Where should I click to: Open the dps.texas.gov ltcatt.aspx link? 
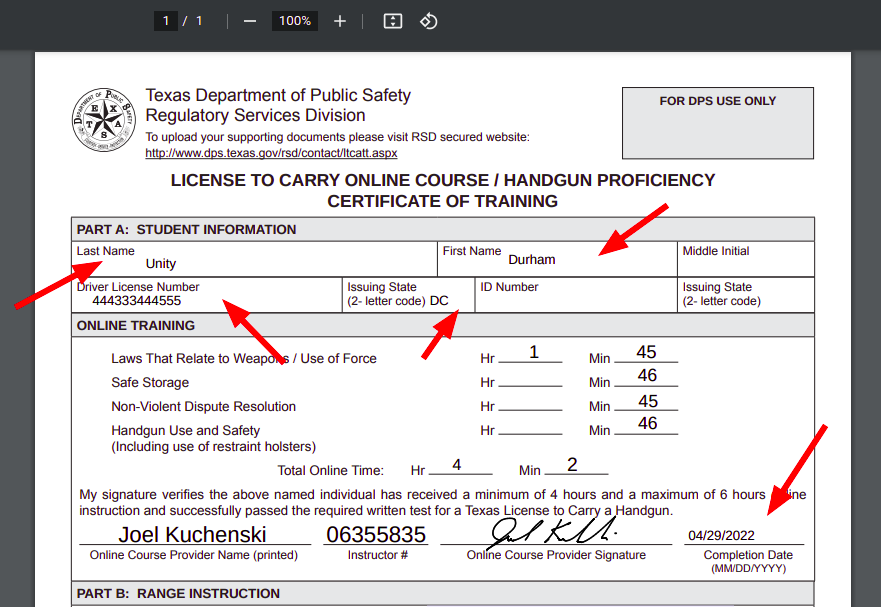coord(271,153)
